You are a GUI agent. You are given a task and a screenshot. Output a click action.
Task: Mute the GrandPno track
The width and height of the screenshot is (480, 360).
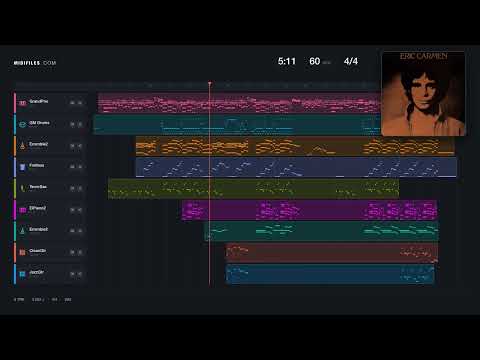[x=72, y=103]
